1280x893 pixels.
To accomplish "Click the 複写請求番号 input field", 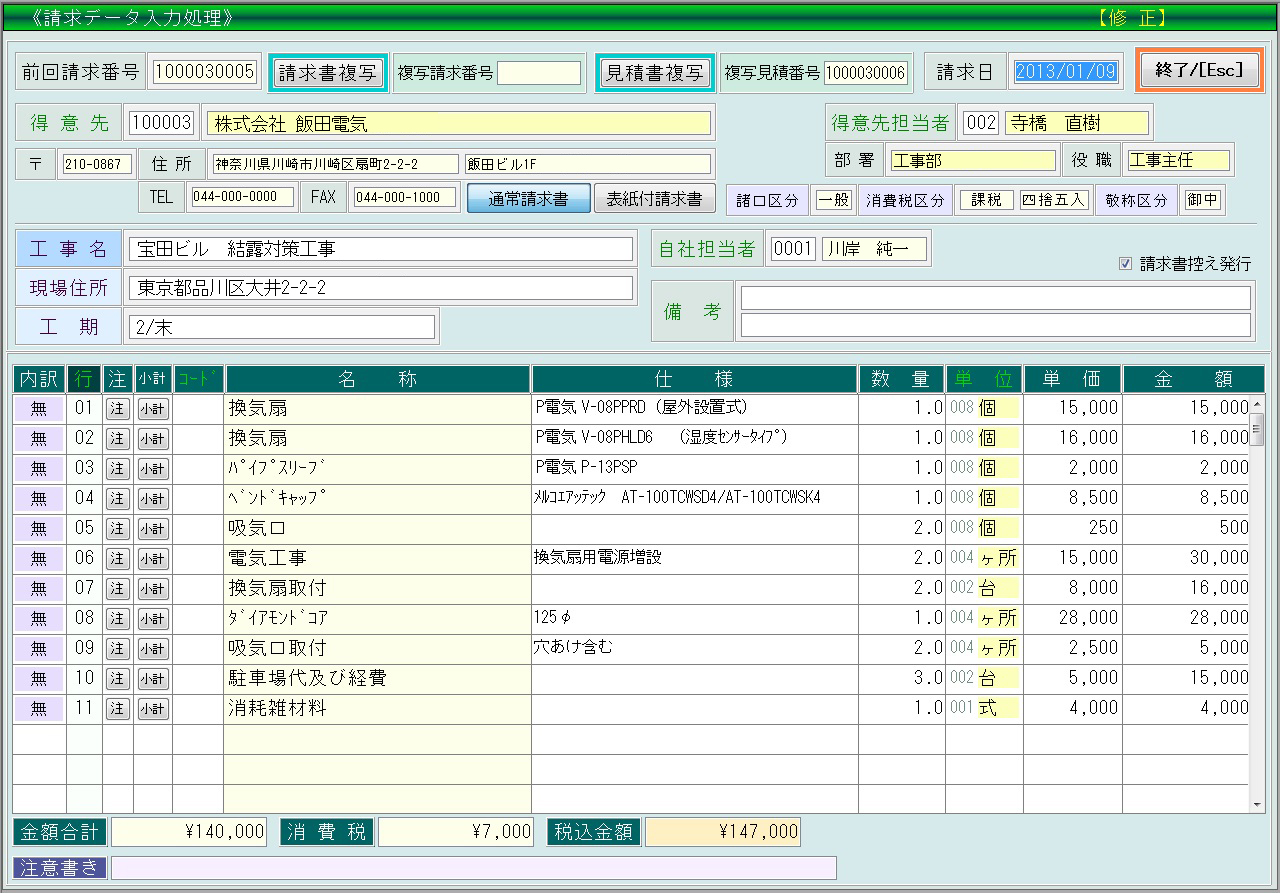I will coord(539,73).
